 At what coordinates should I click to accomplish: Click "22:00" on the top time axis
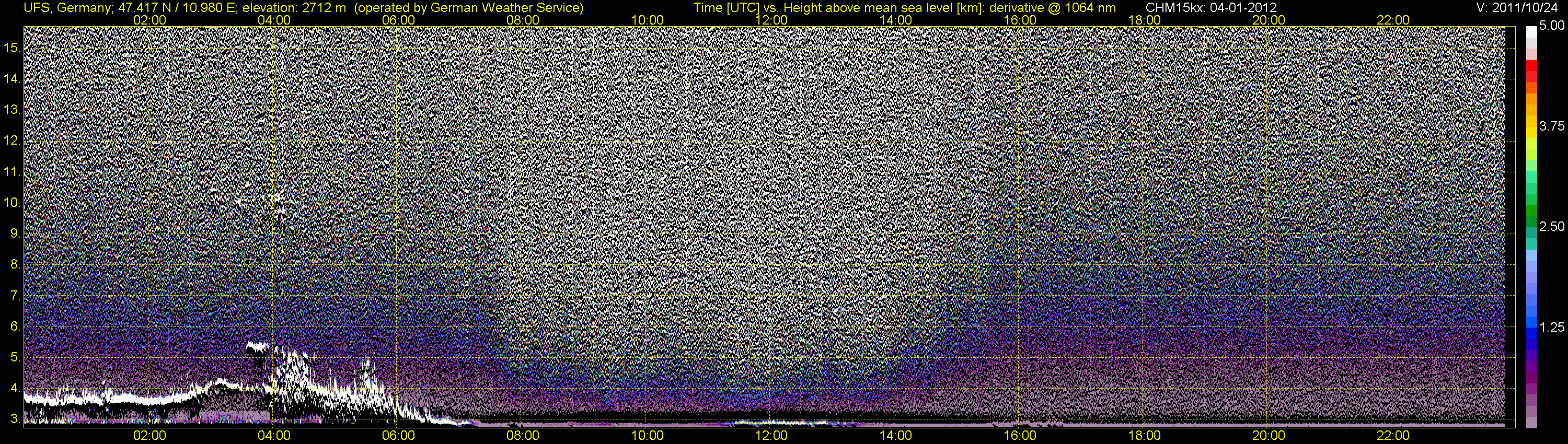[1393, 20]
